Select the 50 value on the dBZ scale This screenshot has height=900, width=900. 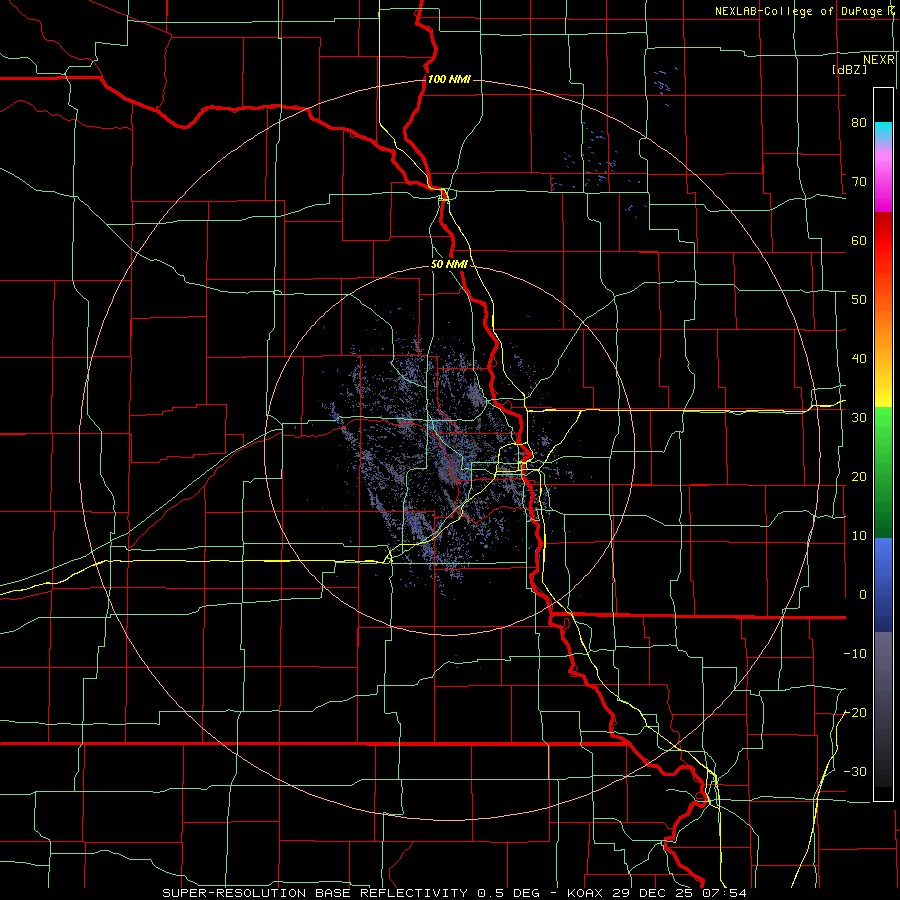click(859, 300)
